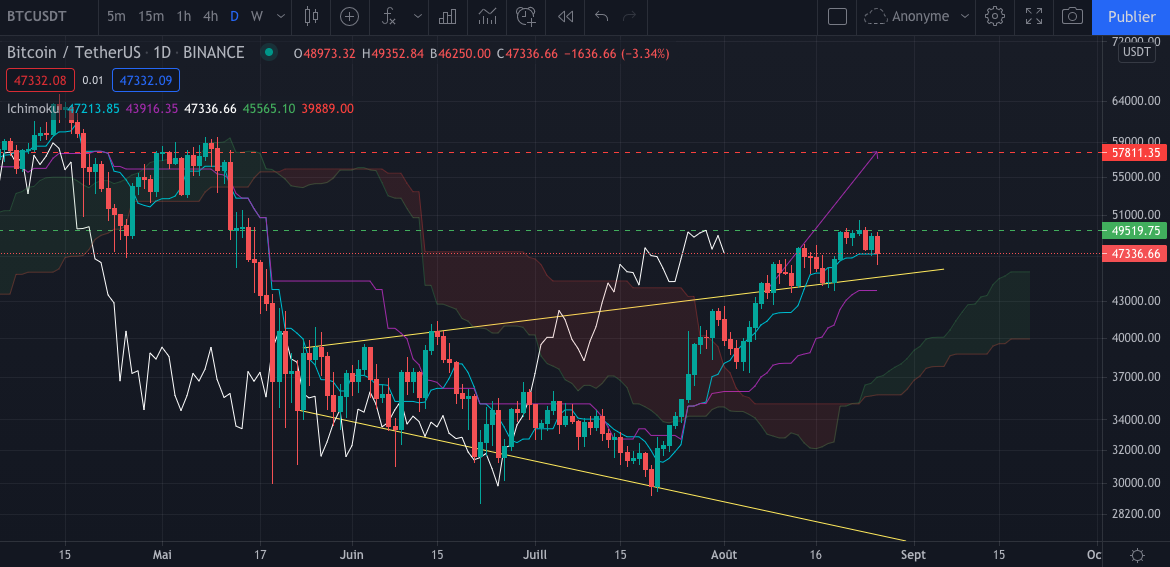Expand the timeframe interval dropdown arrow
This screenshot has width=1170, height=567.
click(279, 16)
